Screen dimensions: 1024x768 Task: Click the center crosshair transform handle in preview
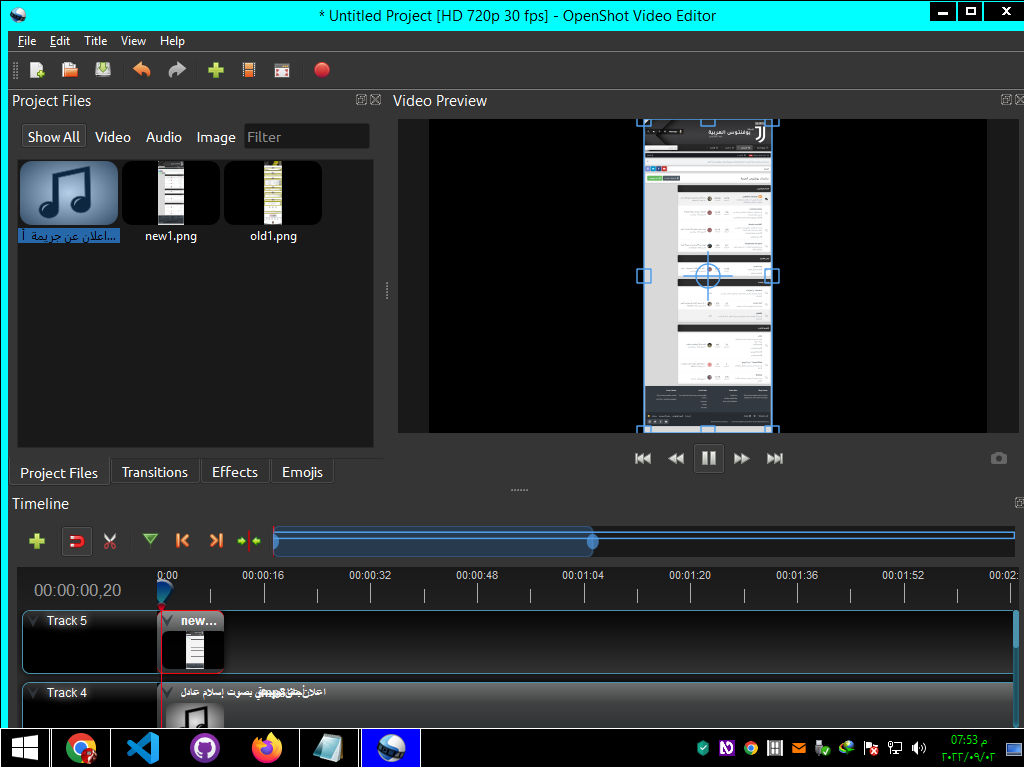click(x=708, y=276)
